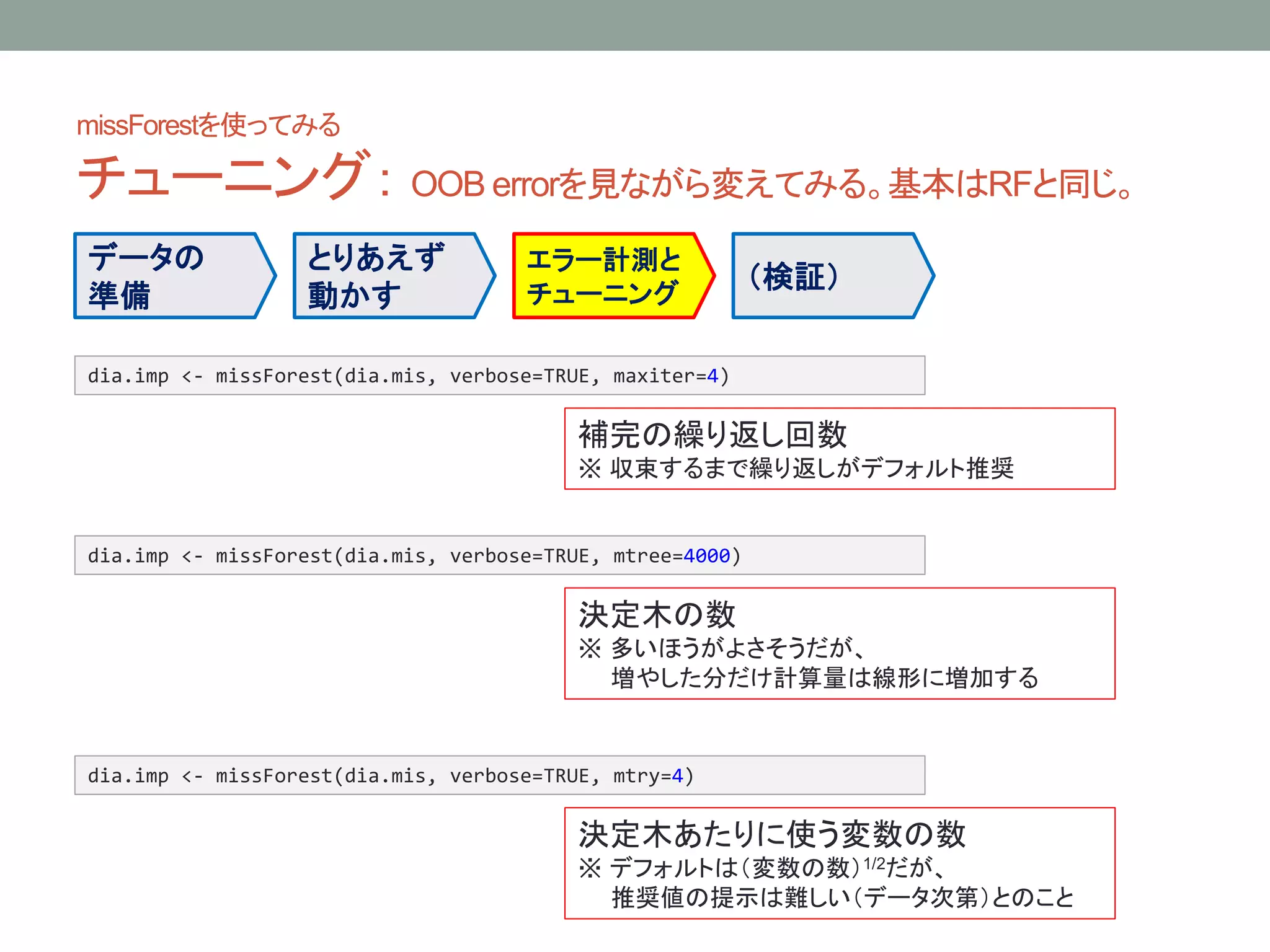Click the mtree=4000 code box
This screenshot has width=1270, height=952.
pyautogui.click(x=499, y=555)
